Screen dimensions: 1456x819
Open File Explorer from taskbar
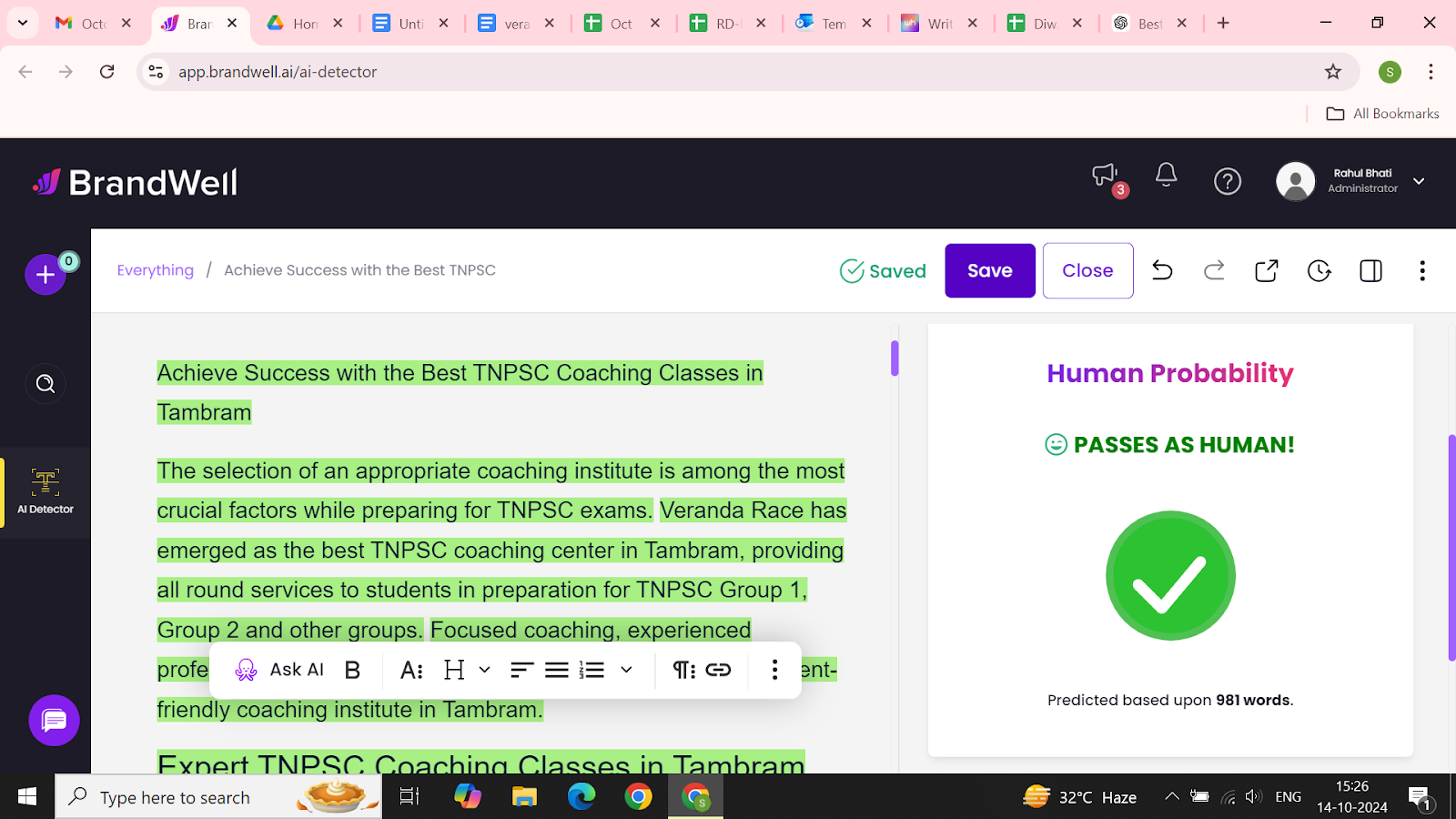pos(524,797)
